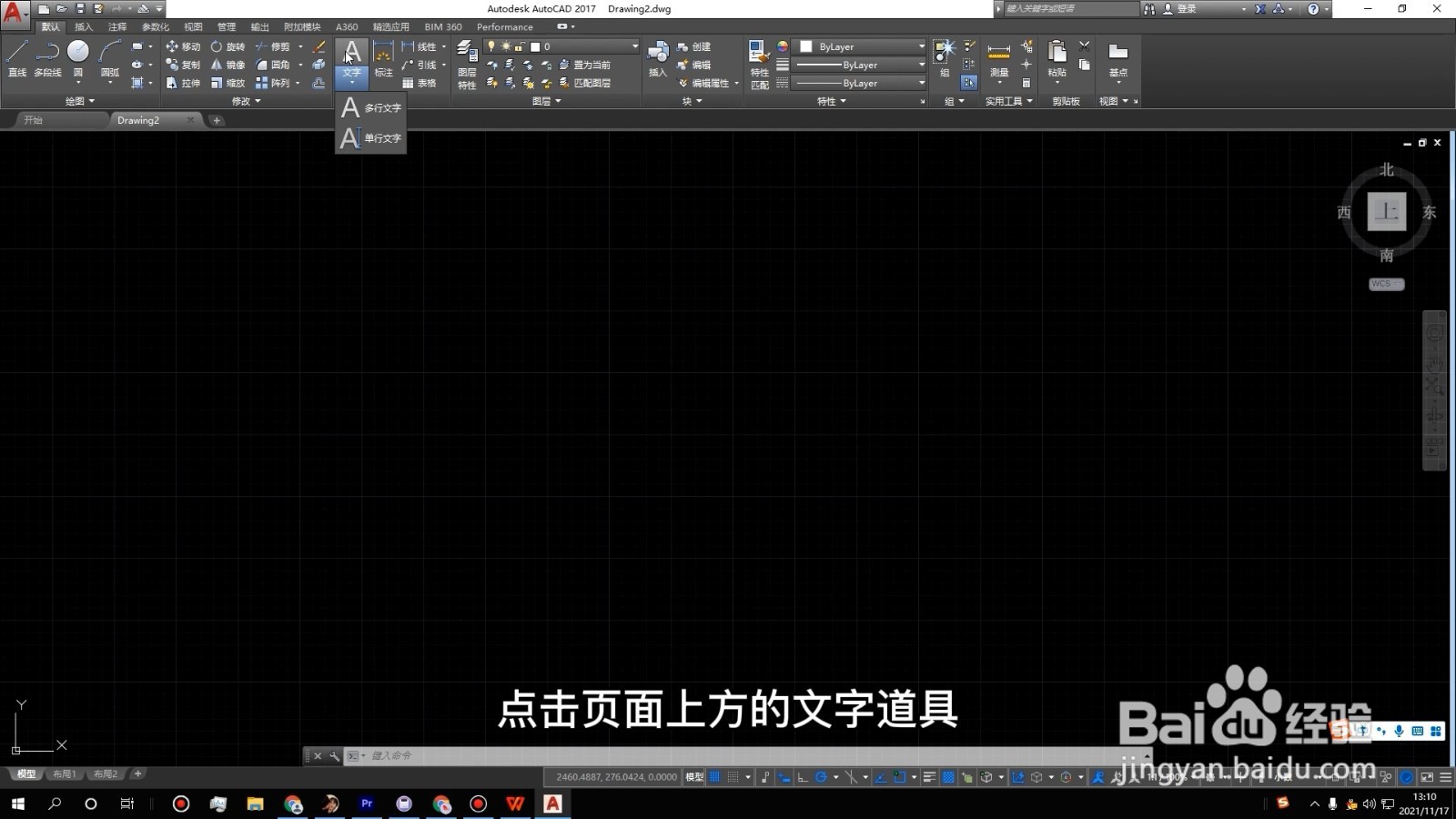Expand the 绘图 panel
The height and width of the screenshot is (819, 1456).
click(x=80, y=101)
